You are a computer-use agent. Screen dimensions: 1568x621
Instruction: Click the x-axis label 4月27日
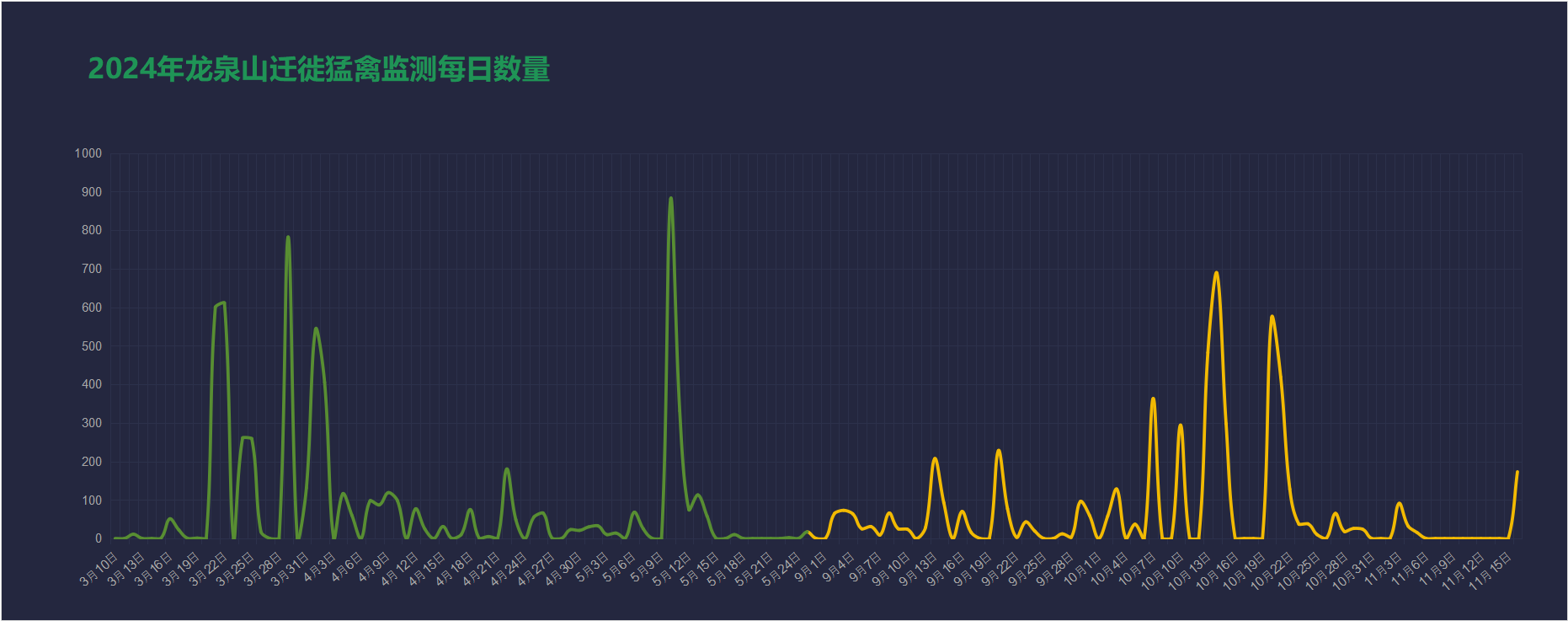(536, 569)
